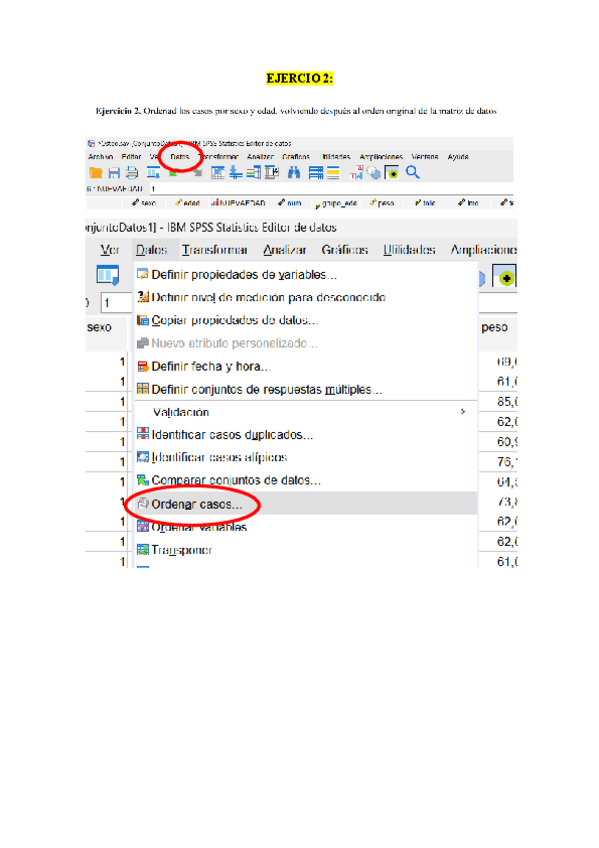Image resolution: width=599 pixels, height=848 pixels.
Task: Click Recall dialogs icon in enlarged SPSS toolbar
Action: point(108,275)
